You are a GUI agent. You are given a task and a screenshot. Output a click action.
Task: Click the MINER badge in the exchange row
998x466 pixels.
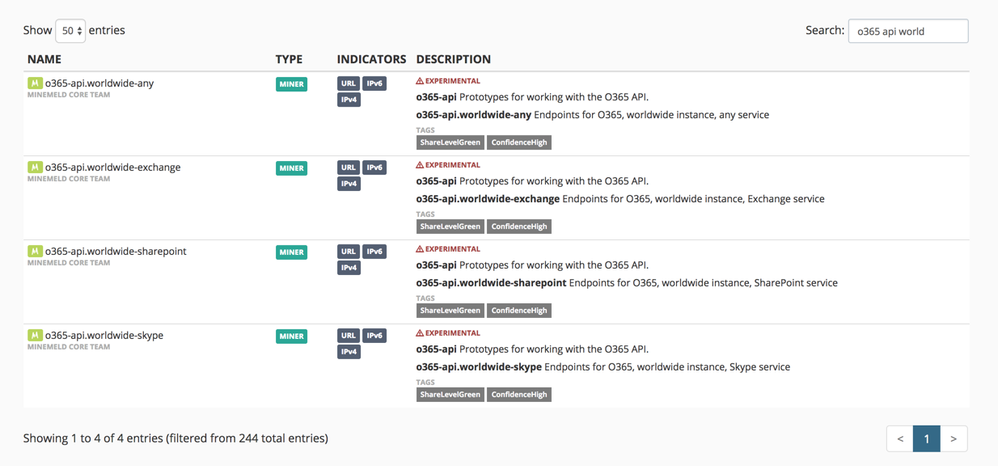coord(291,168)
